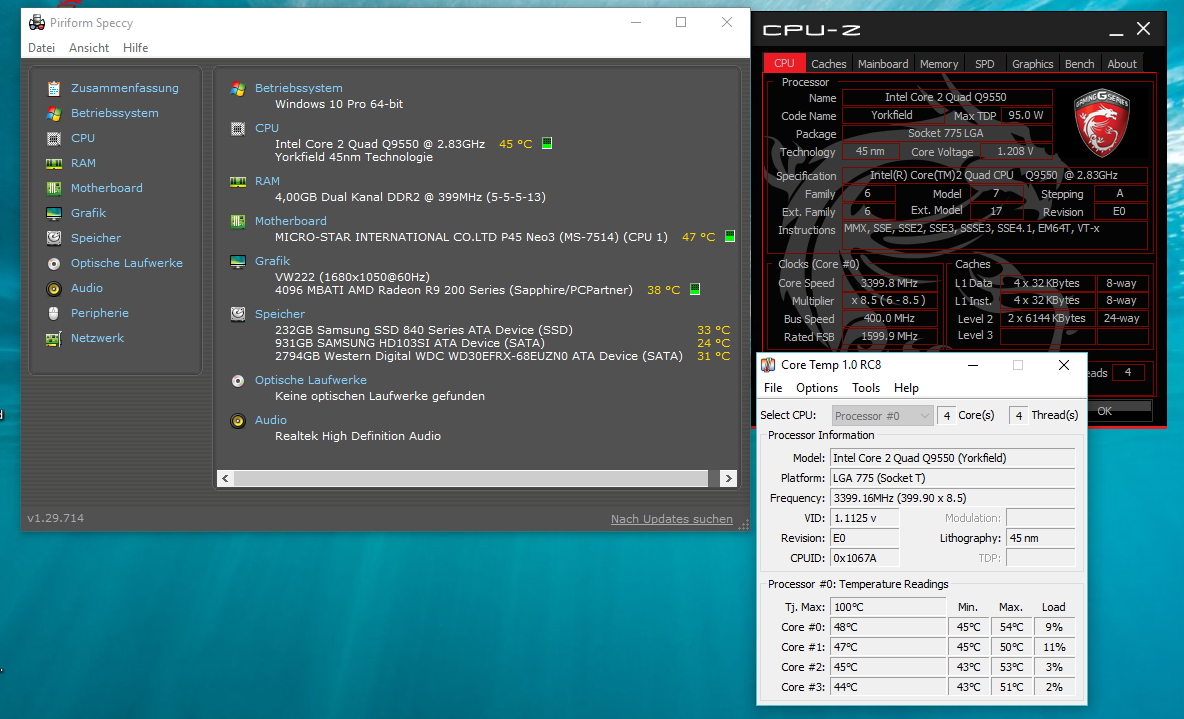The height and width of the screenshot is (719, 1184).
Task: Click the horizontal scrollbar left arrow in Speccy
Action: [225, 478]
